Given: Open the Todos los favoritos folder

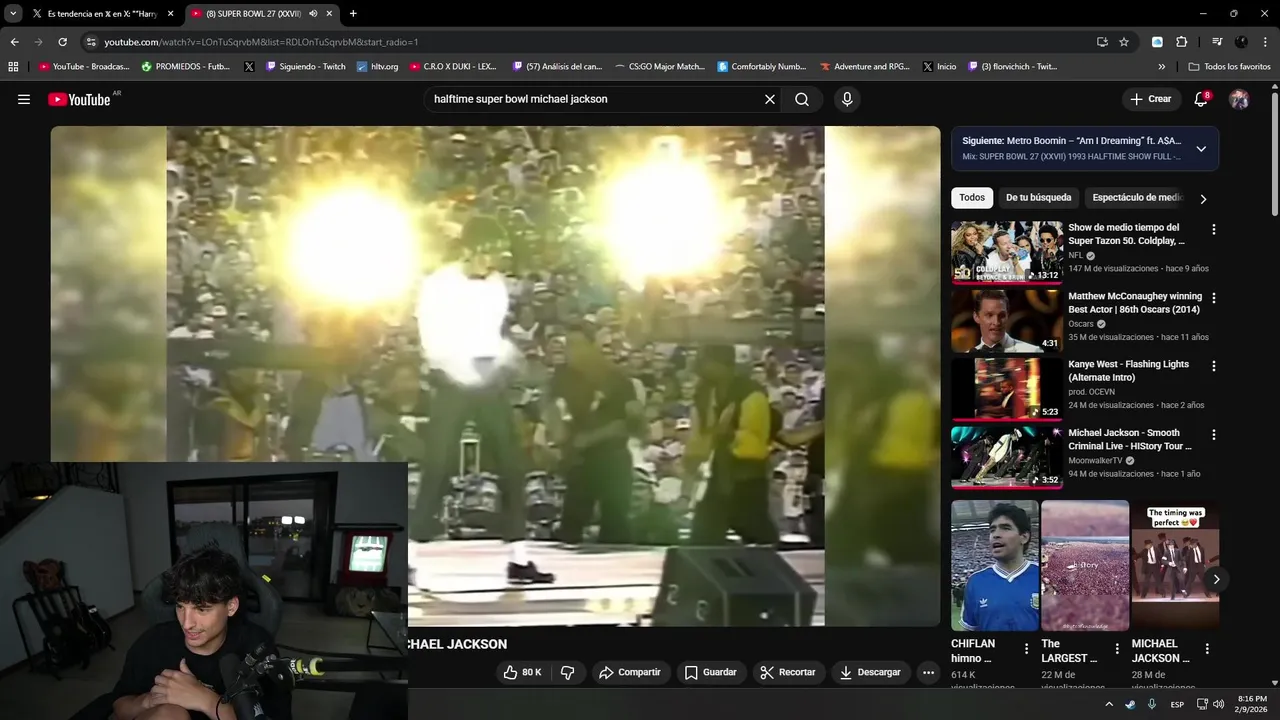Looking at the screenshot, I should (1229, 67).
